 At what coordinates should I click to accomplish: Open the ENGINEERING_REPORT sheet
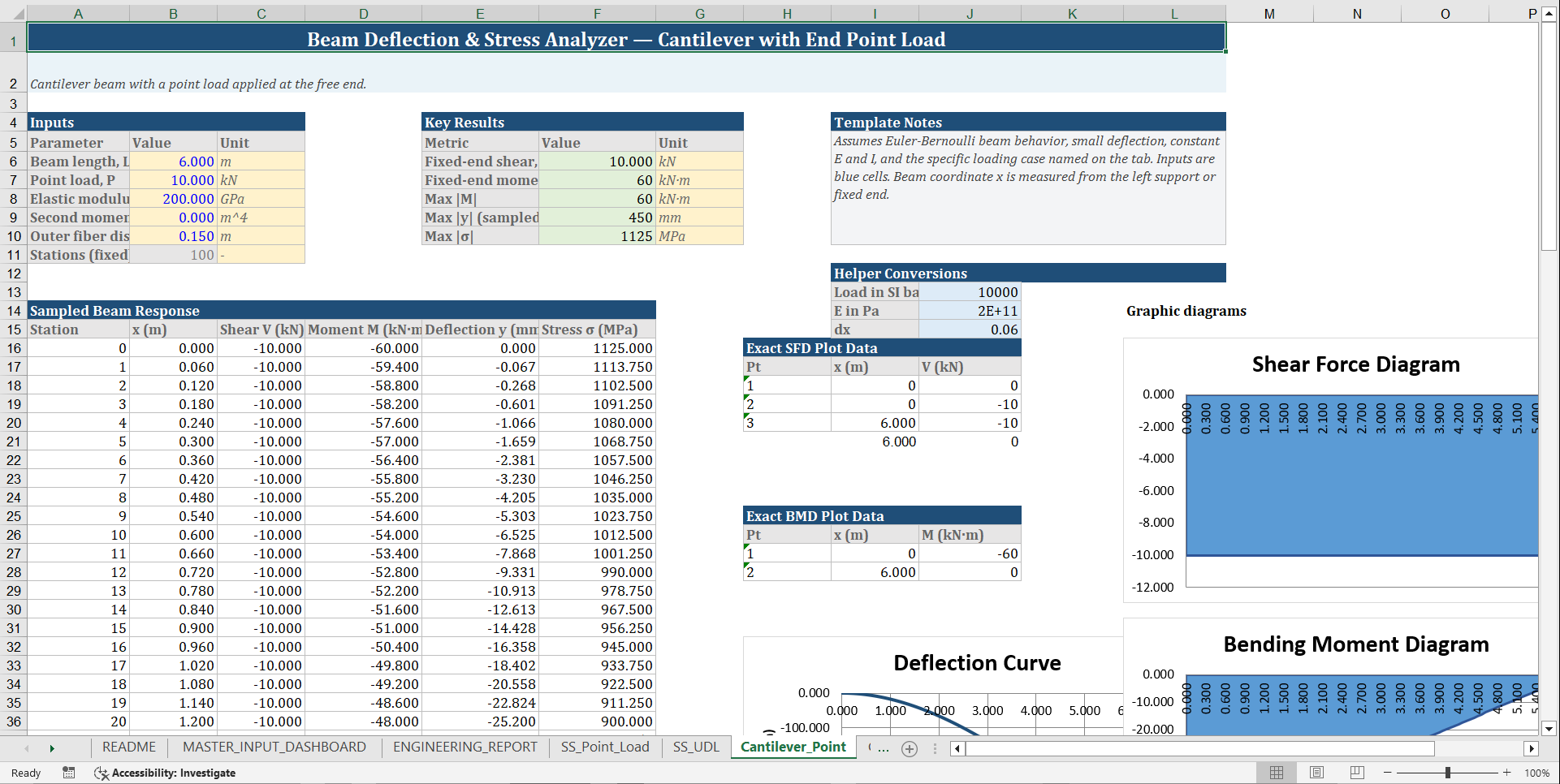(x=464, y=747)
